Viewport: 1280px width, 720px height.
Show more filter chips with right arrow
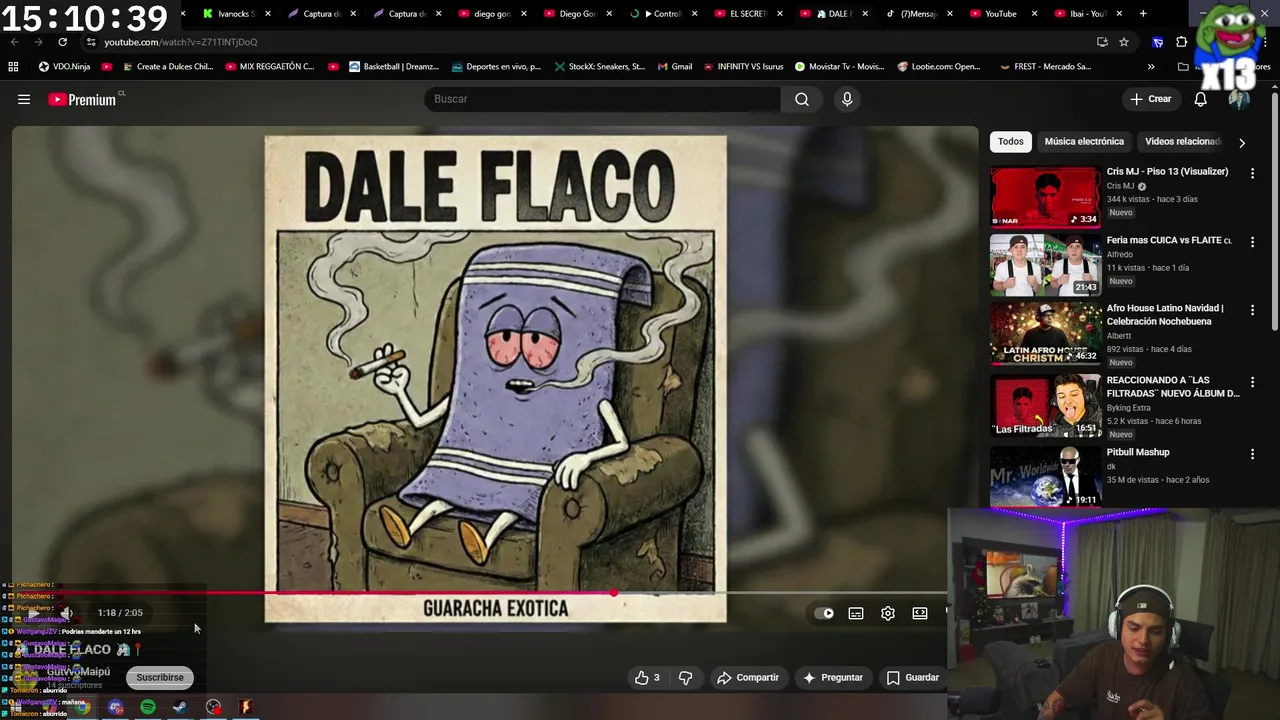1242,142
